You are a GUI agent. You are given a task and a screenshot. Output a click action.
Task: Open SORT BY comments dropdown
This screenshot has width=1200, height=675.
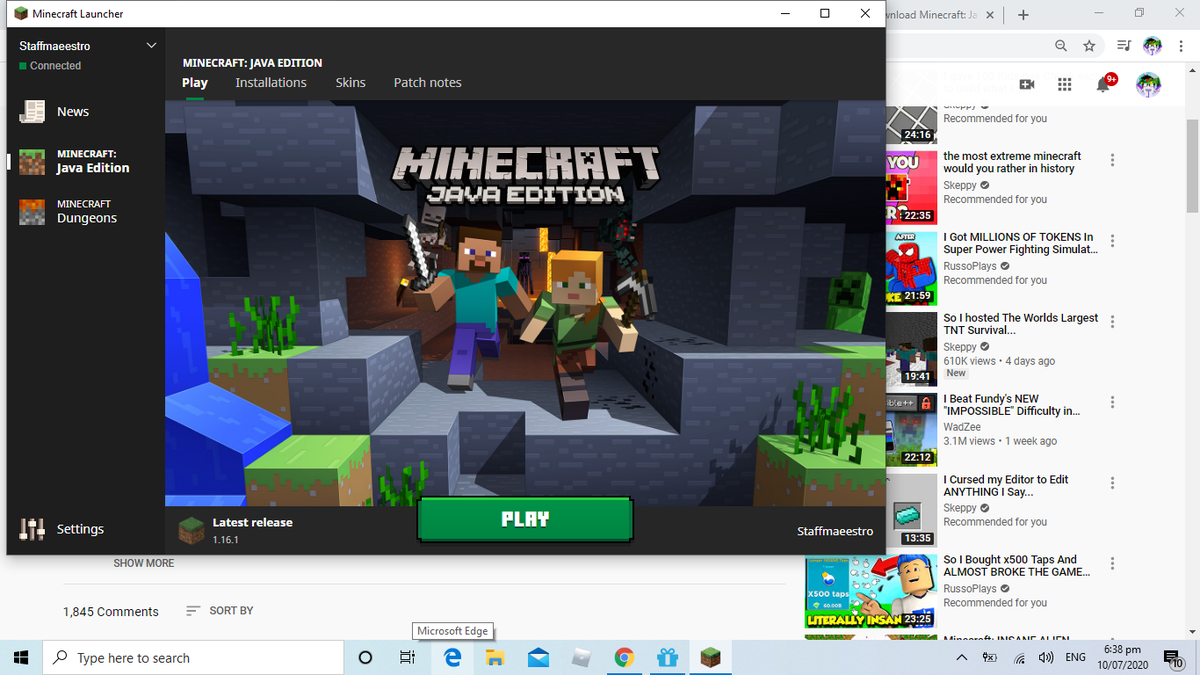click(220, 610)
